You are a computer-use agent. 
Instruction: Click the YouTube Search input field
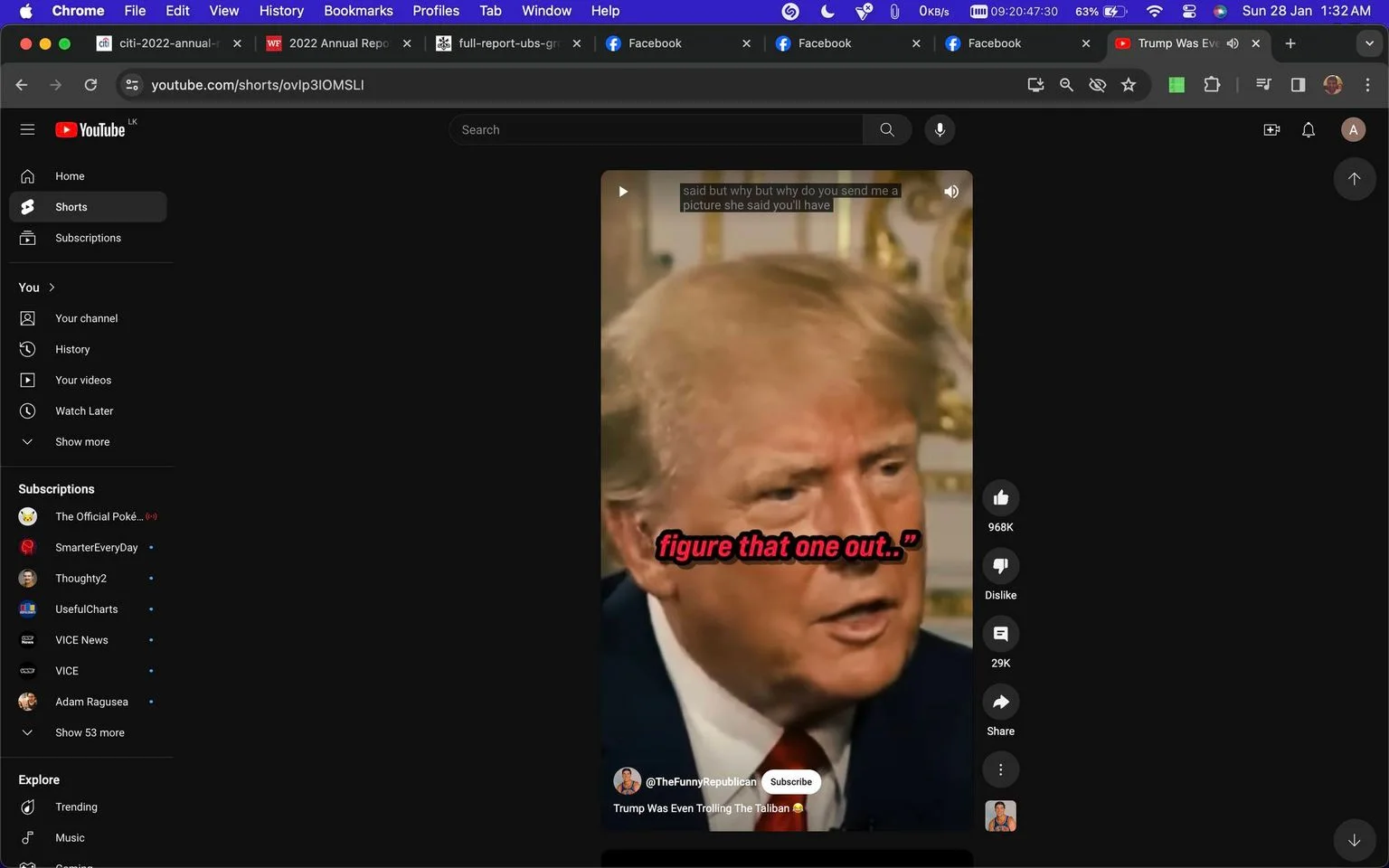click(x=656, y=129)
